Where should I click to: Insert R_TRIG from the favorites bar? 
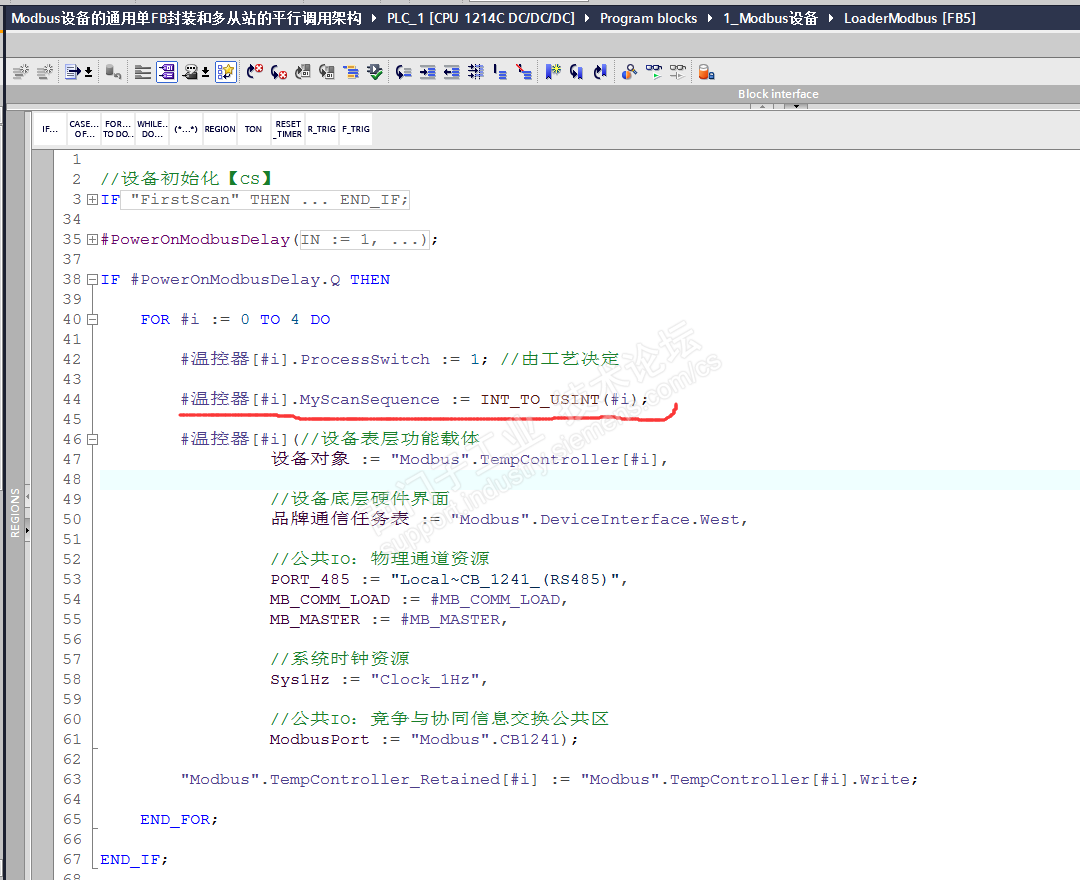322,129
